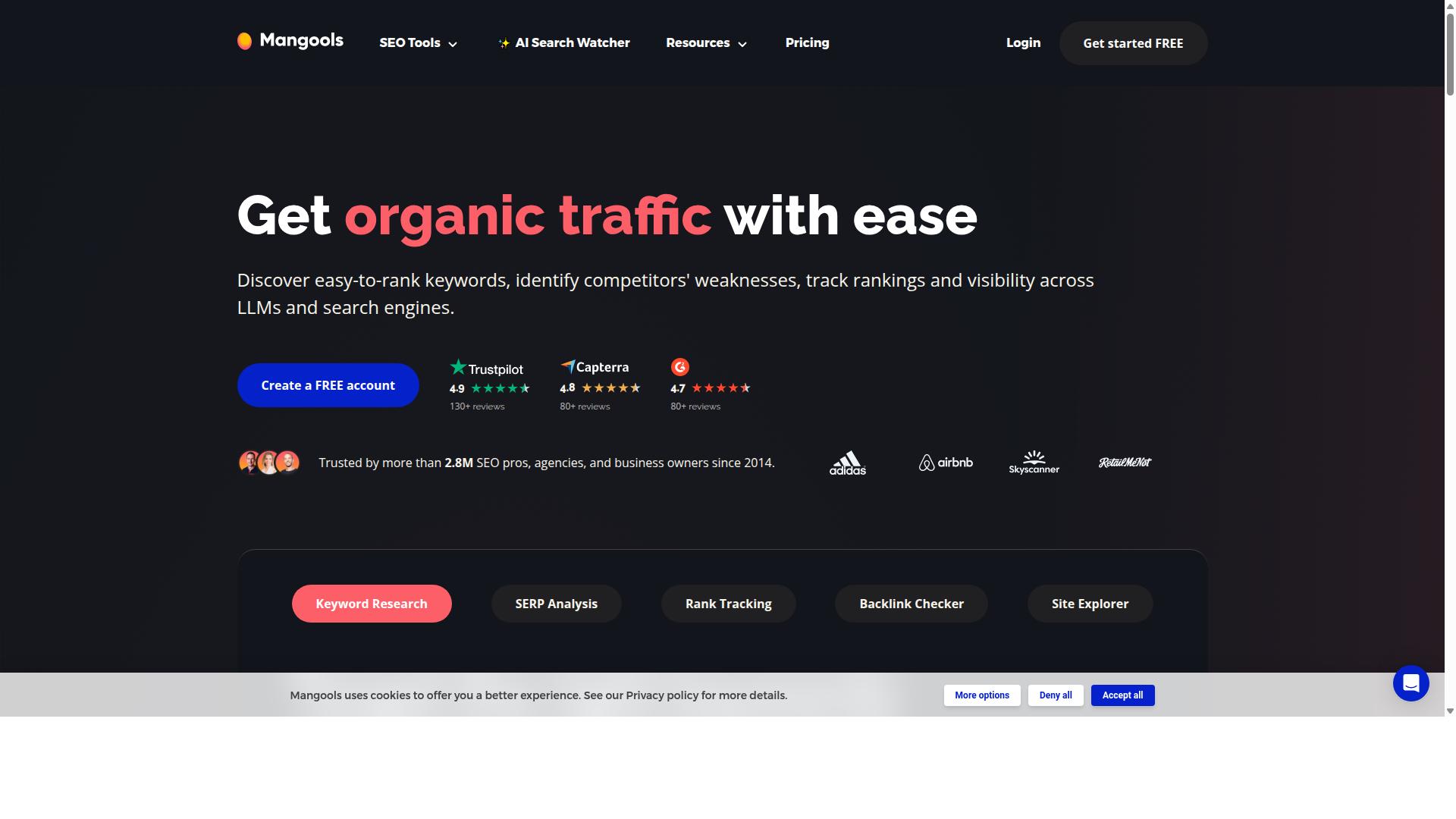1456x819 pixels.
Task: Click the adidas logo
Action: [x=847, y=463]
